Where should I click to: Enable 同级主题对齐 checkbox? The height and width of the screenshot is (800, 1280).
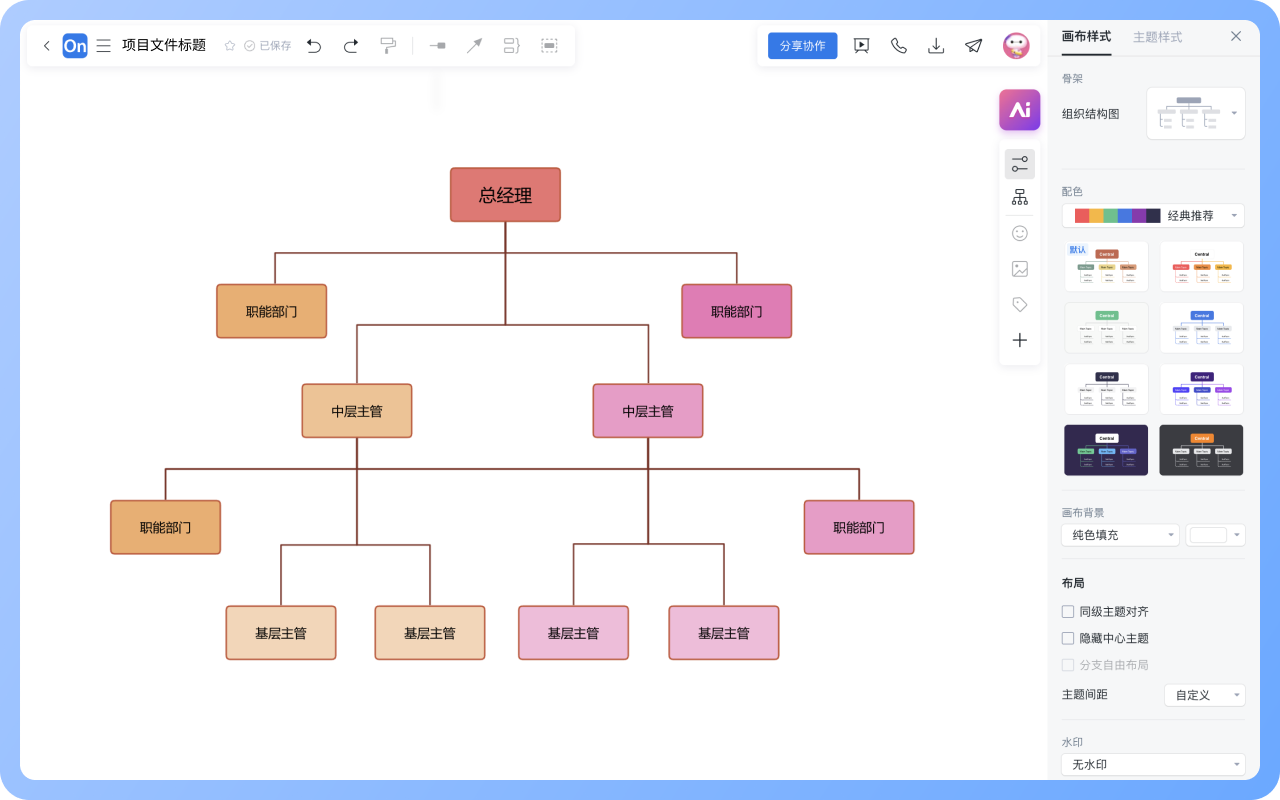[x=1068, y=611]
